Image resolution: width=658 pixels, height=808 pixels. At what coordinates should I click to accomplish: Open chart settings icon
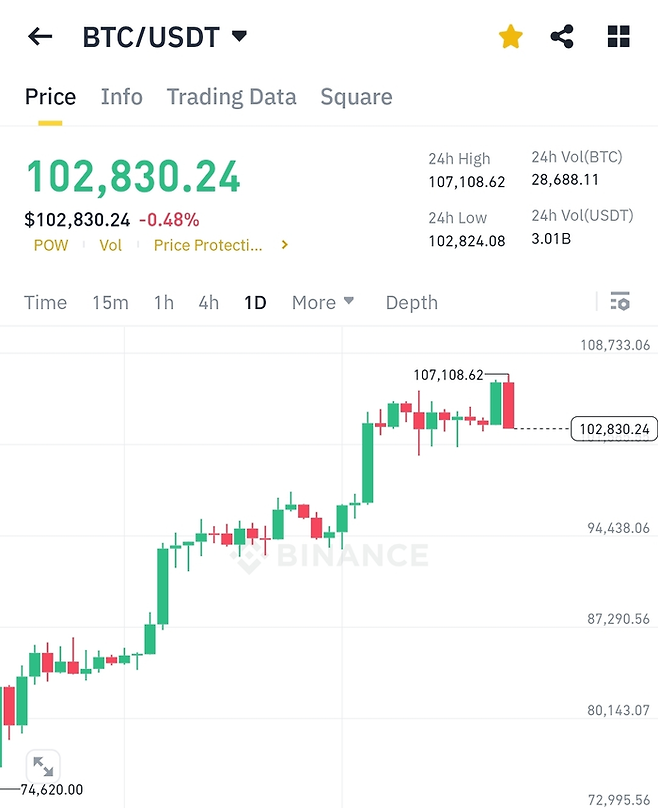[x=620, y=301]
